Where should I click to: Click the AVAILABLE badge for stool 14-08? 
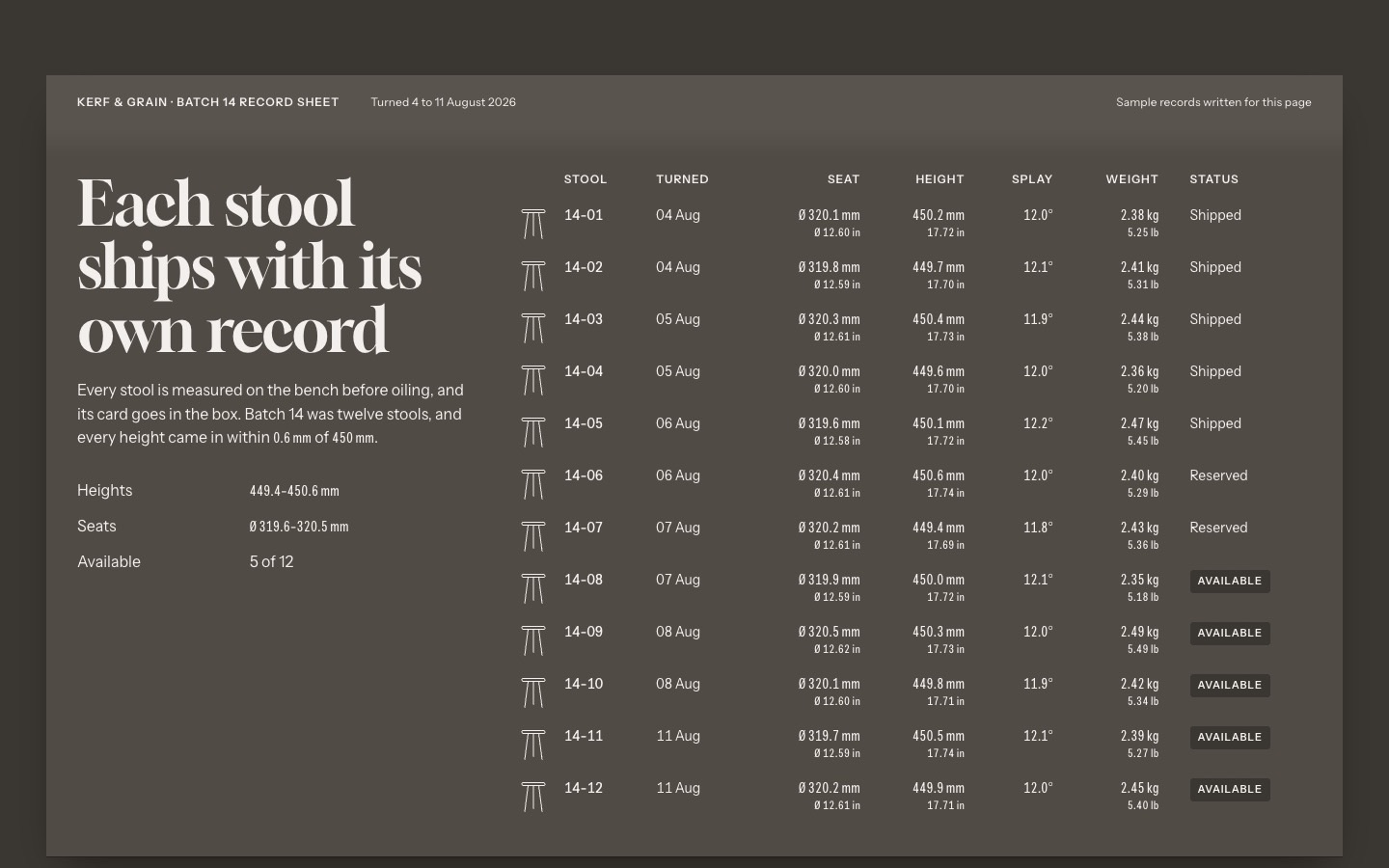click(x=1230, y=581)
